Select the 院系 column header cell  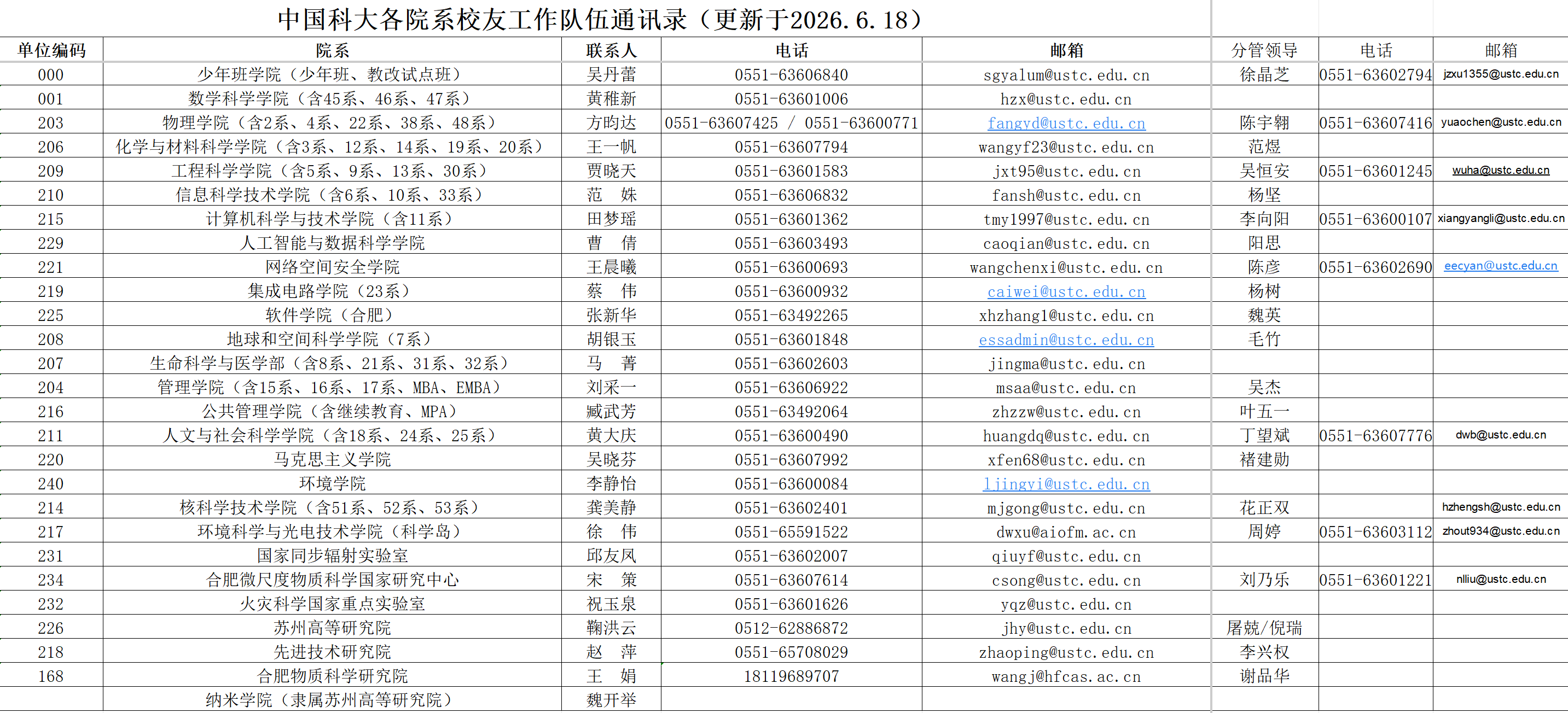332,50
